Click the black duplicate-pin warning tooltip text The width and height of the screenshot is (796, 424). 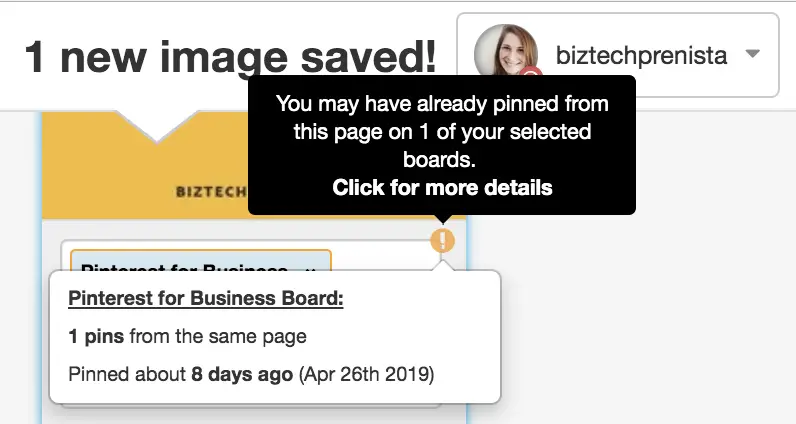(x=442, y=132)
